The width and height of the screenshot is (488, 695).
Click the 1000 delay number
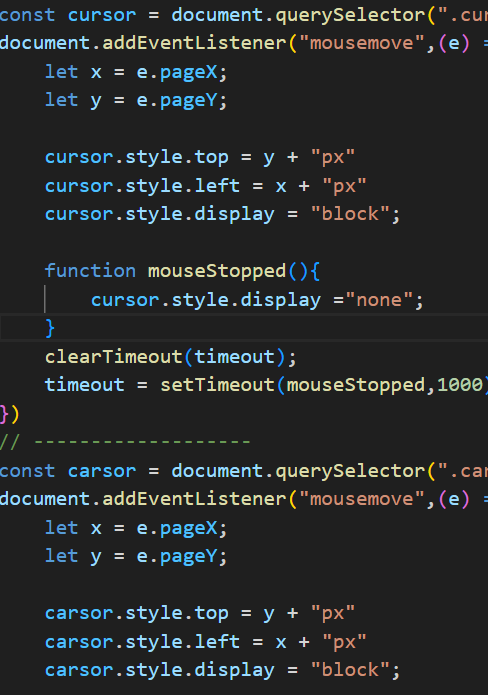pos(460,385)
